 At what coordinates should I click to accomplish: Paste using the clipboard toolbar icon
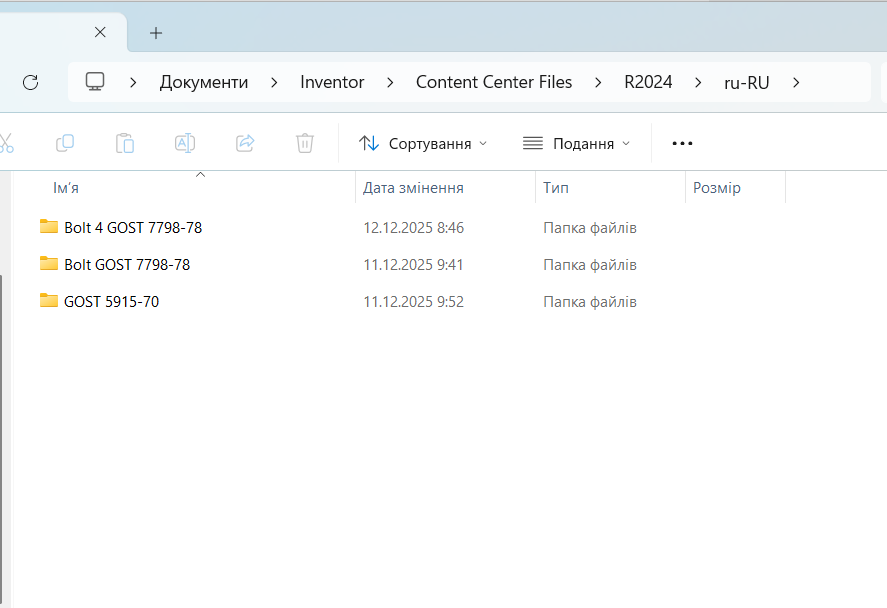pos(124,143)
